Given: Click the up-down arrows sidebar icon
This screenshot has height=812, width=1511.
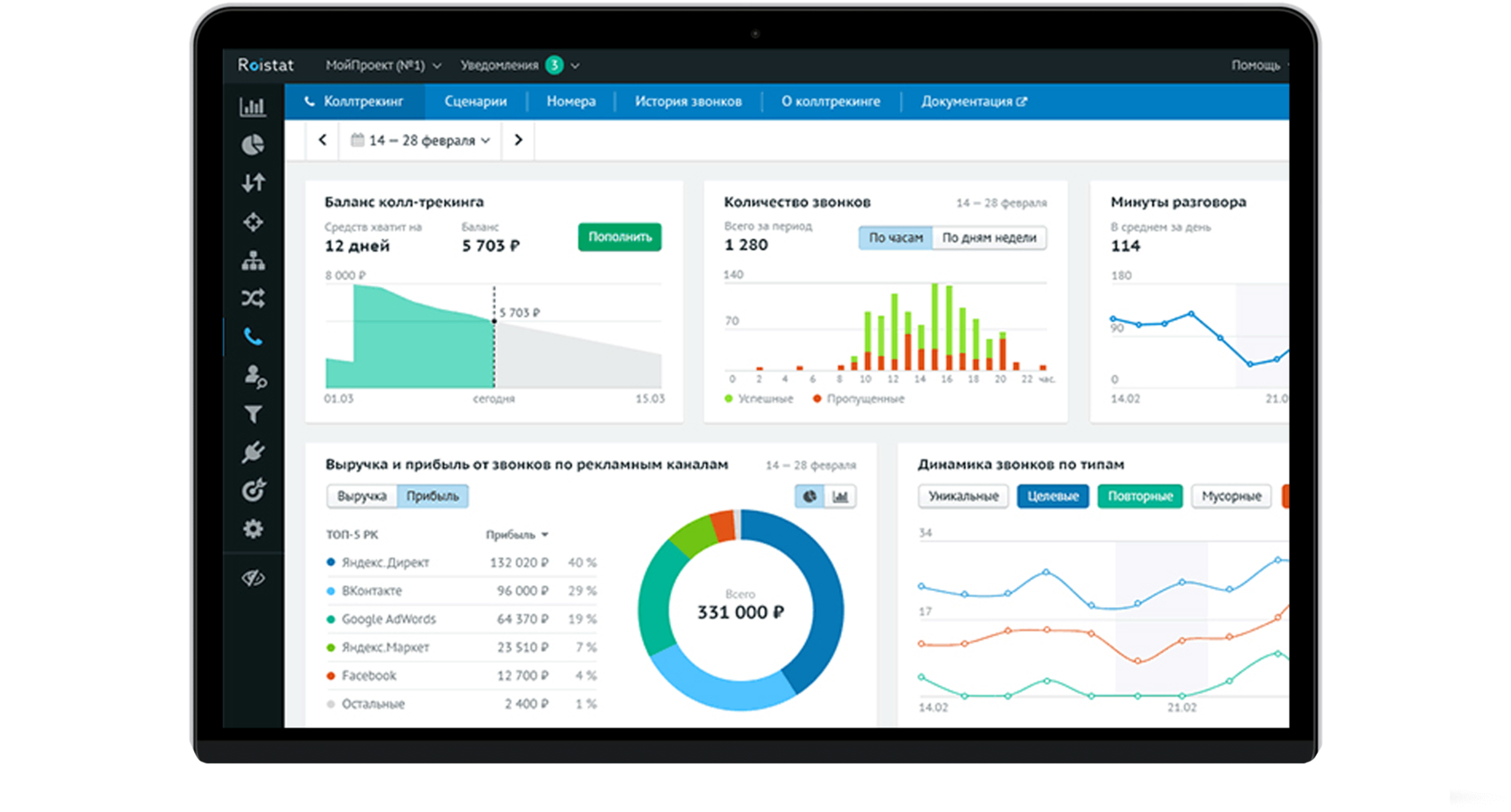Looking at the screenshot, I should tap(253, 183).
